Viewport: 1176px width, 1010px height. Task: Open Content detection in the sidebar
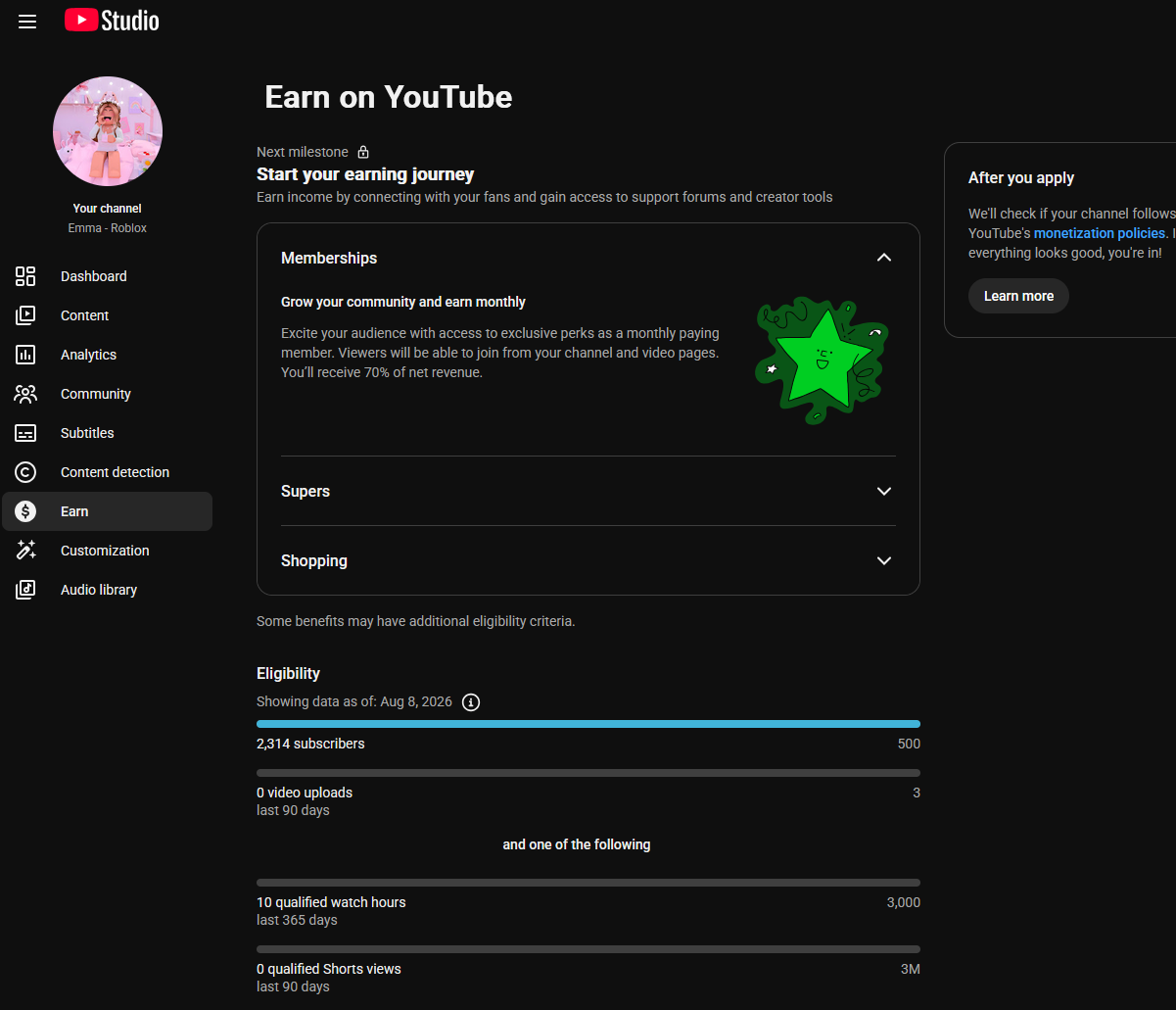[108, 472]
